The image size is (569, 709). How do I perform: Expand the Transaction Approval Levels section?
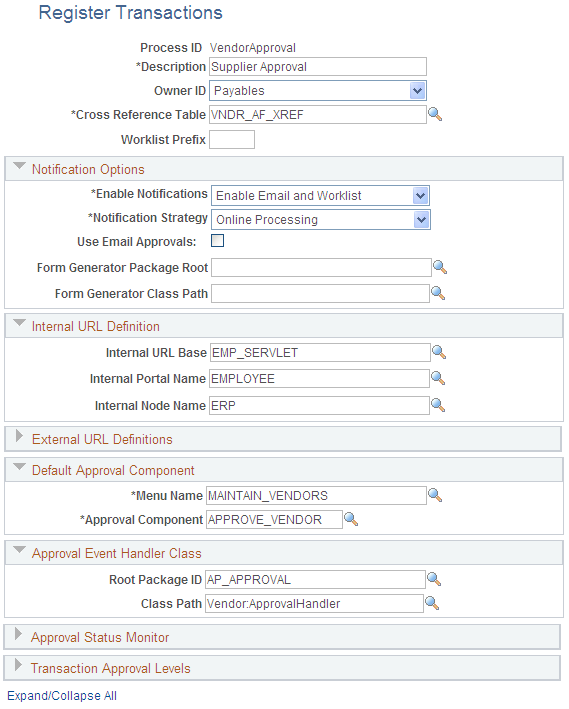click(x=19, y=666)
